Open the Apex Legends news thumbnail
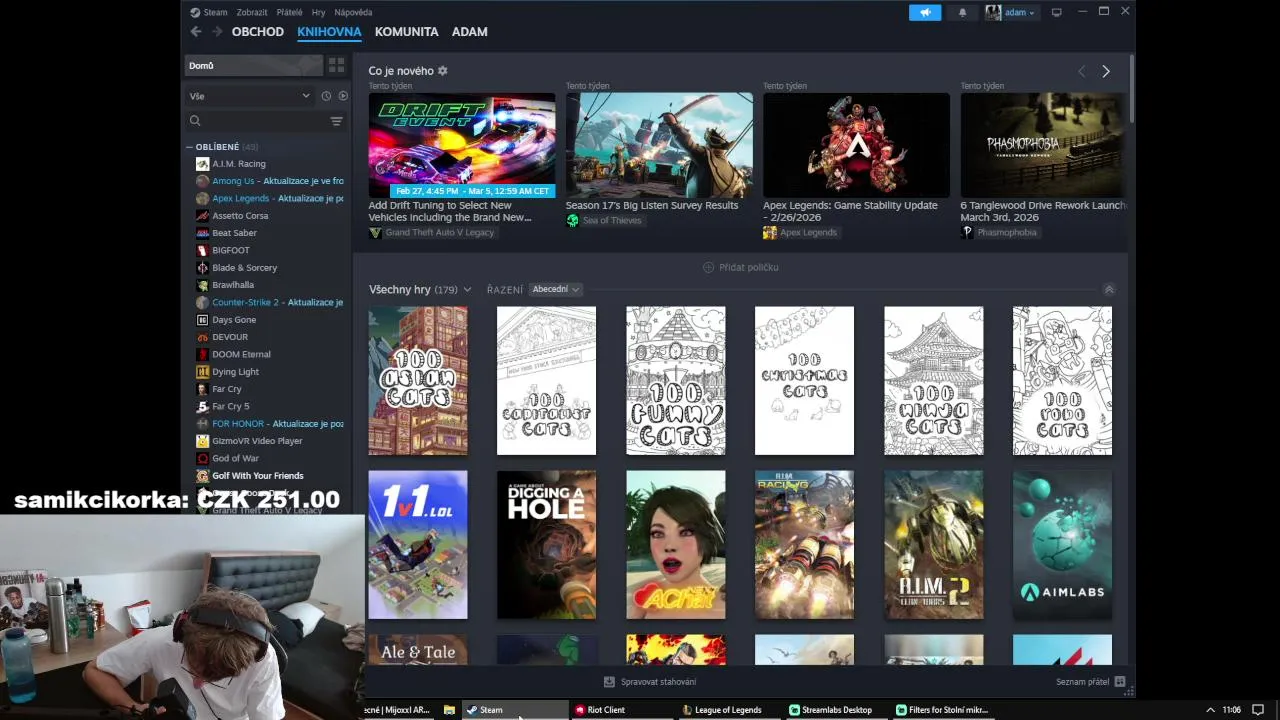 point(856,145)
